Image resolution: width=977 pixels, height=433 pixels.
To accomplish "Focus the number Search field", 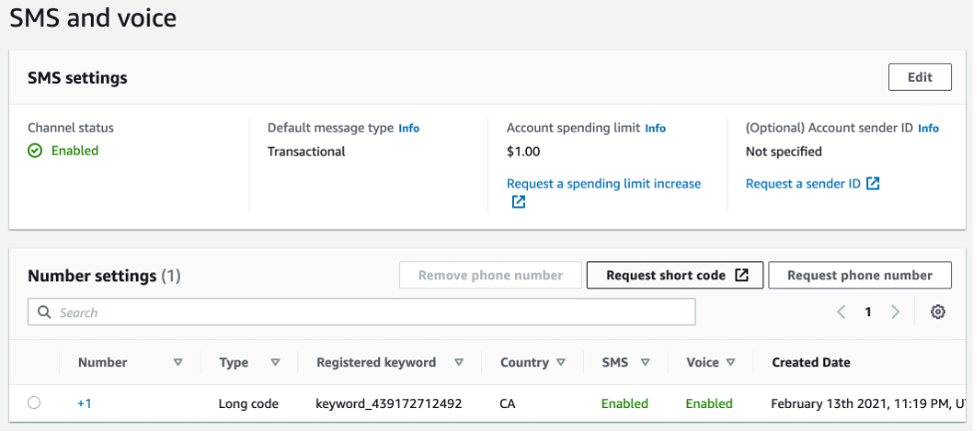I will coord(370,312).
